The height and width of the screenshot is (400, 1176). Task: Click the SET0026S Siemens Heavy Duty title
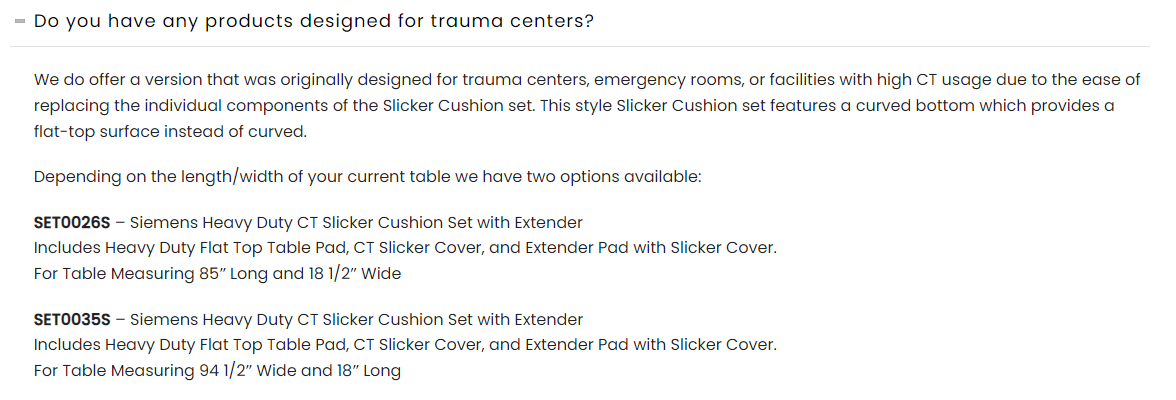click(x=356, y=222)
